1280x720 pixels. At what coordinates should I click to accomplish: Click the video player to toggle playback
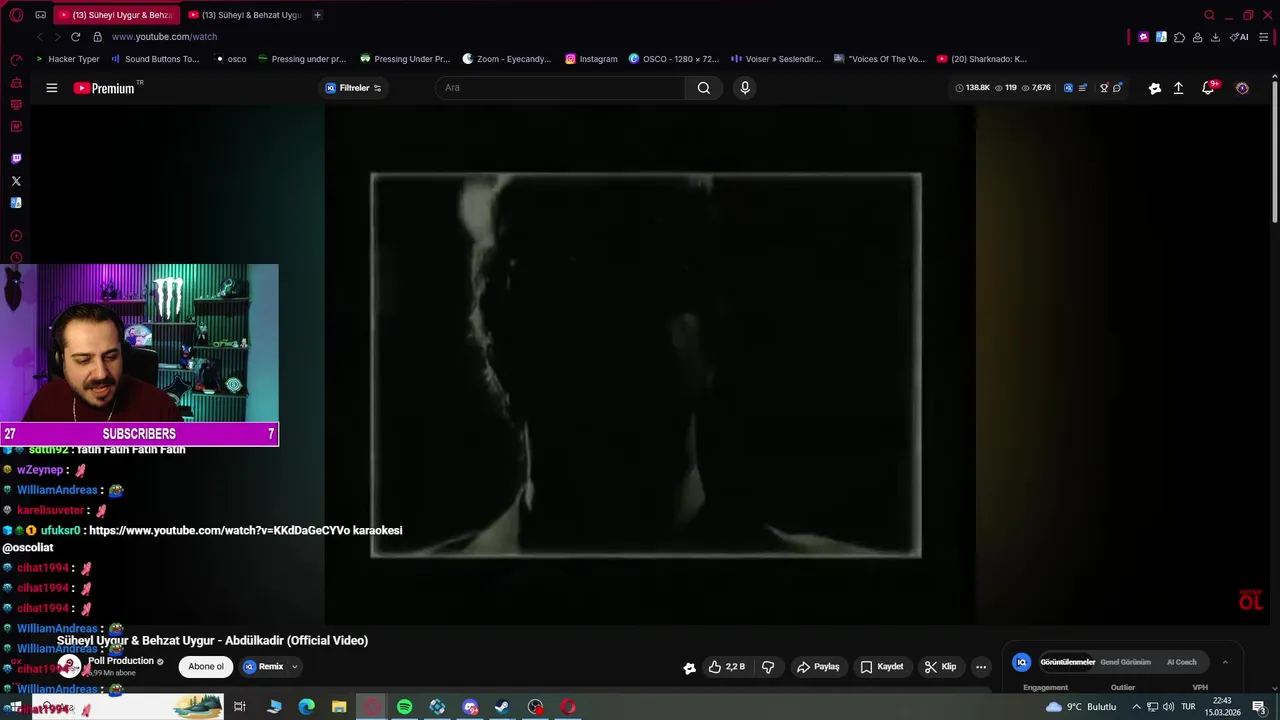[650, 365]
